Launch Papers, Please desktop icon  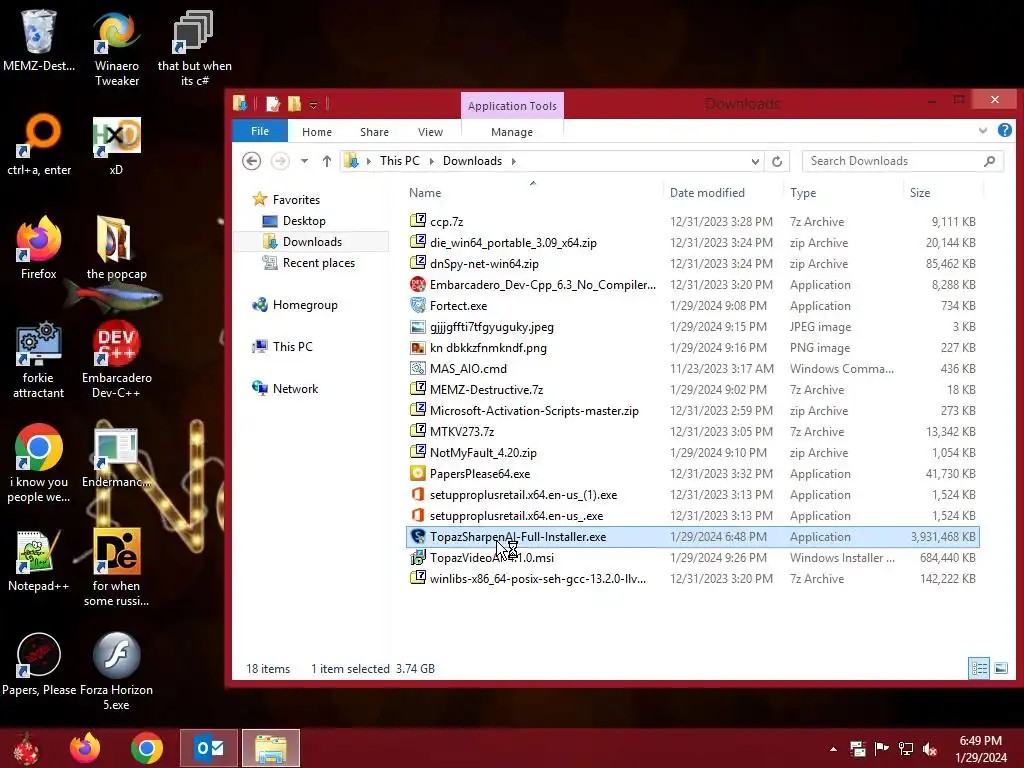[39, 664]
